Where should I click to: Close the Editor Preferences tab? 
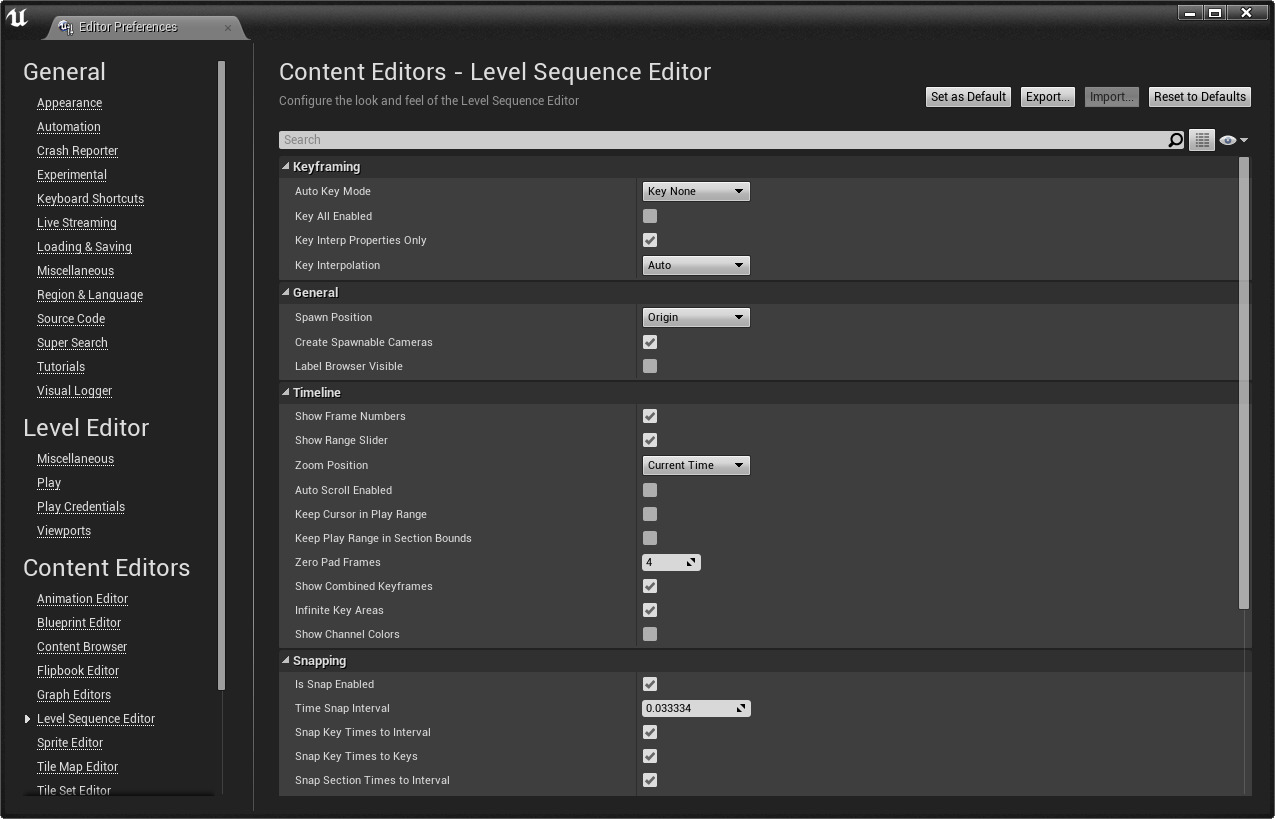228,27
